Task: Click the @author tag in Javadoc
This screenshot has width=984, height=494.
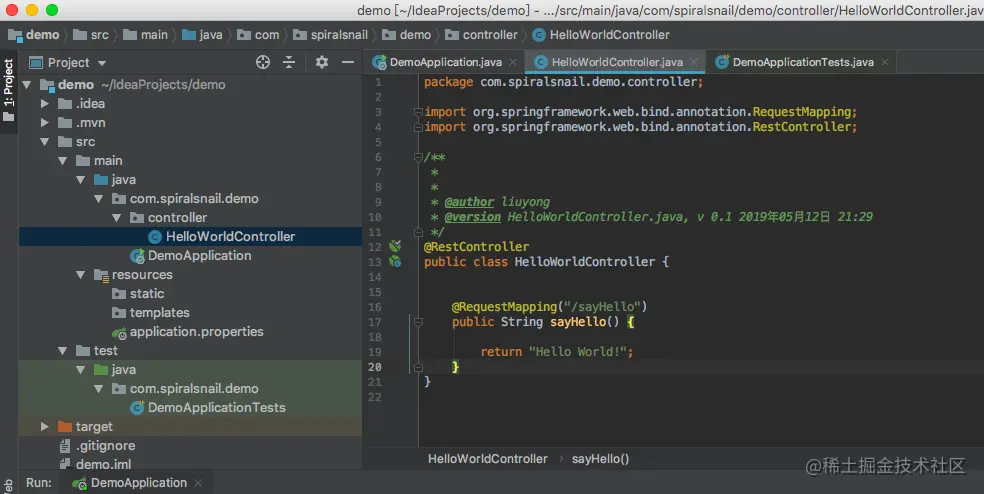Action: point(469,202)
